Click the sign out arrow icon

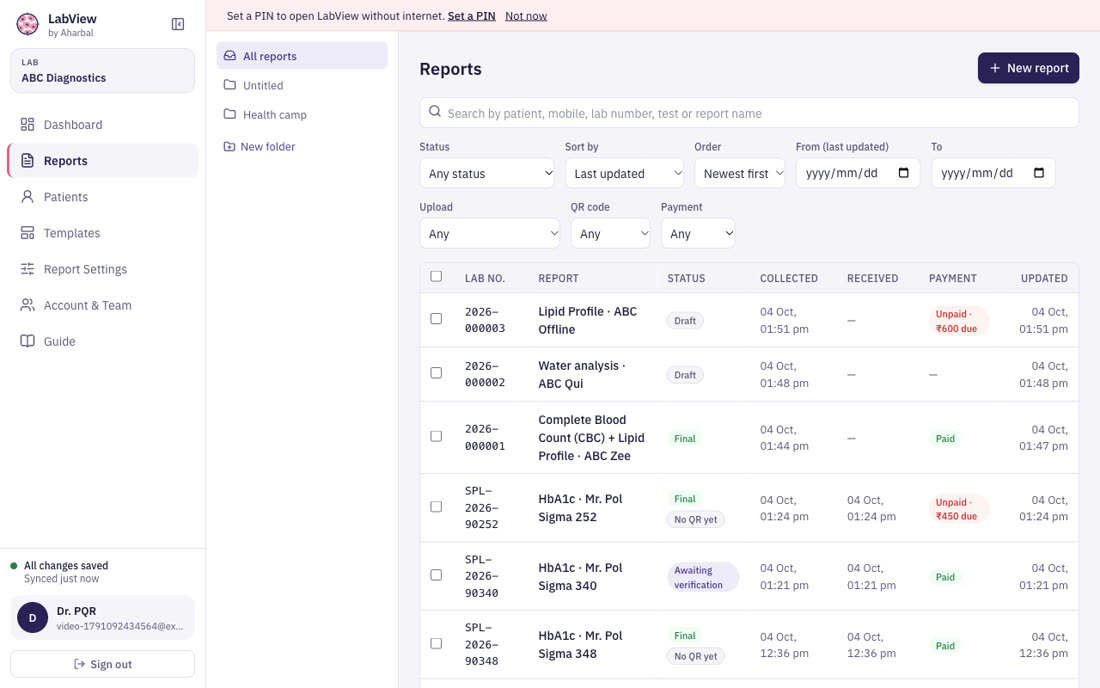click(x=79, y=664)
